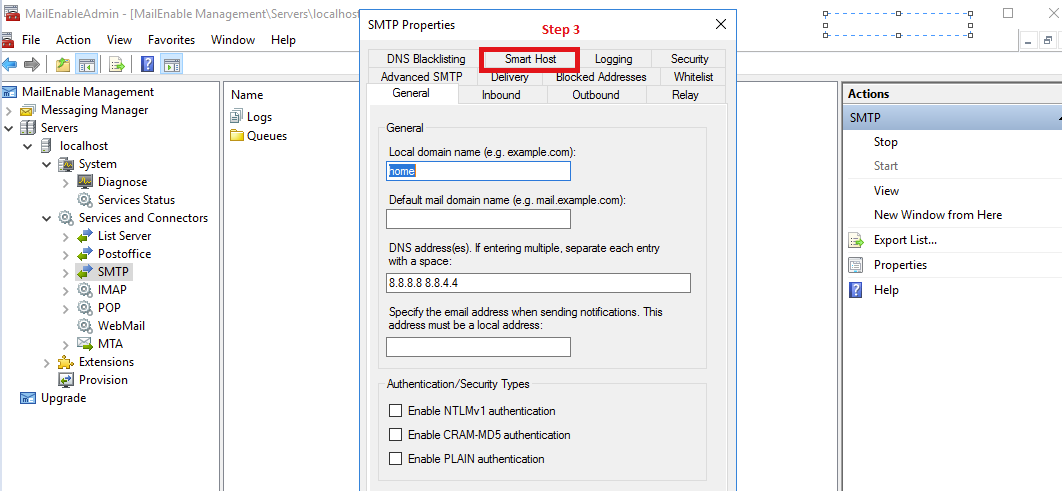Click the Forward arrow toolbar icon

point(32,65)
